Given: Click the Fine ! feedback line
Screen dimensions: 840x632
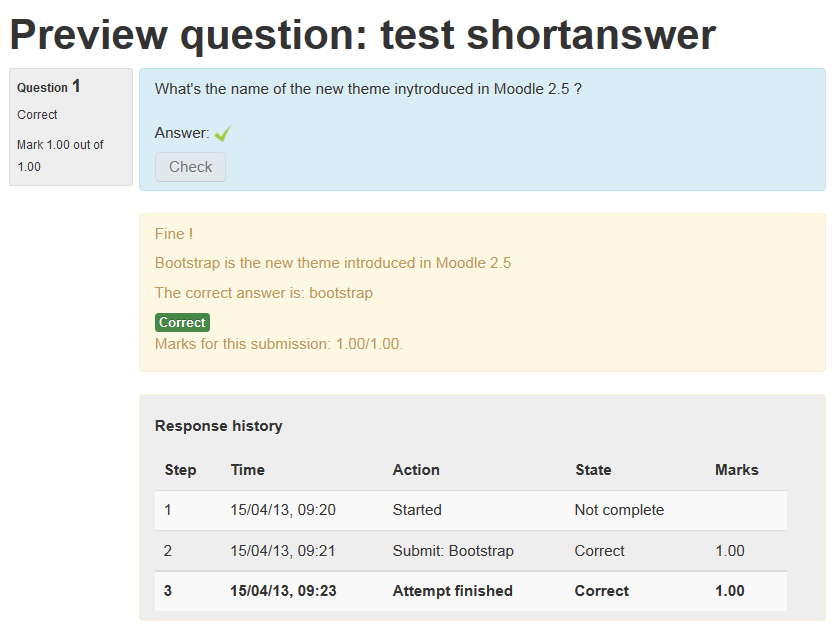Looking at the screenshot, I should click(x=174, y=234).
